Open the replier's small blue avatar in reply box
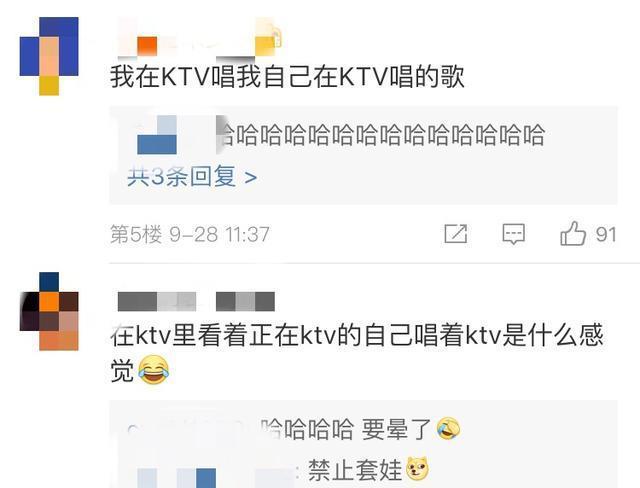Viewport: 640px width, 488px height. tap(157, 135)
